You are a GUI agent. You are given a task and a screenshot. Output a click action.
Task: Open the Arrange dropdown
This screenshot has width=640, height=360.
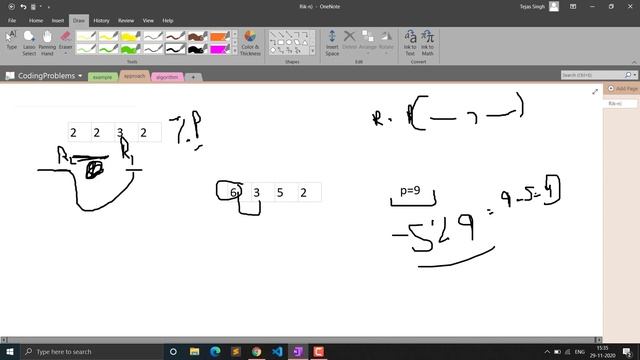[368, 42]
